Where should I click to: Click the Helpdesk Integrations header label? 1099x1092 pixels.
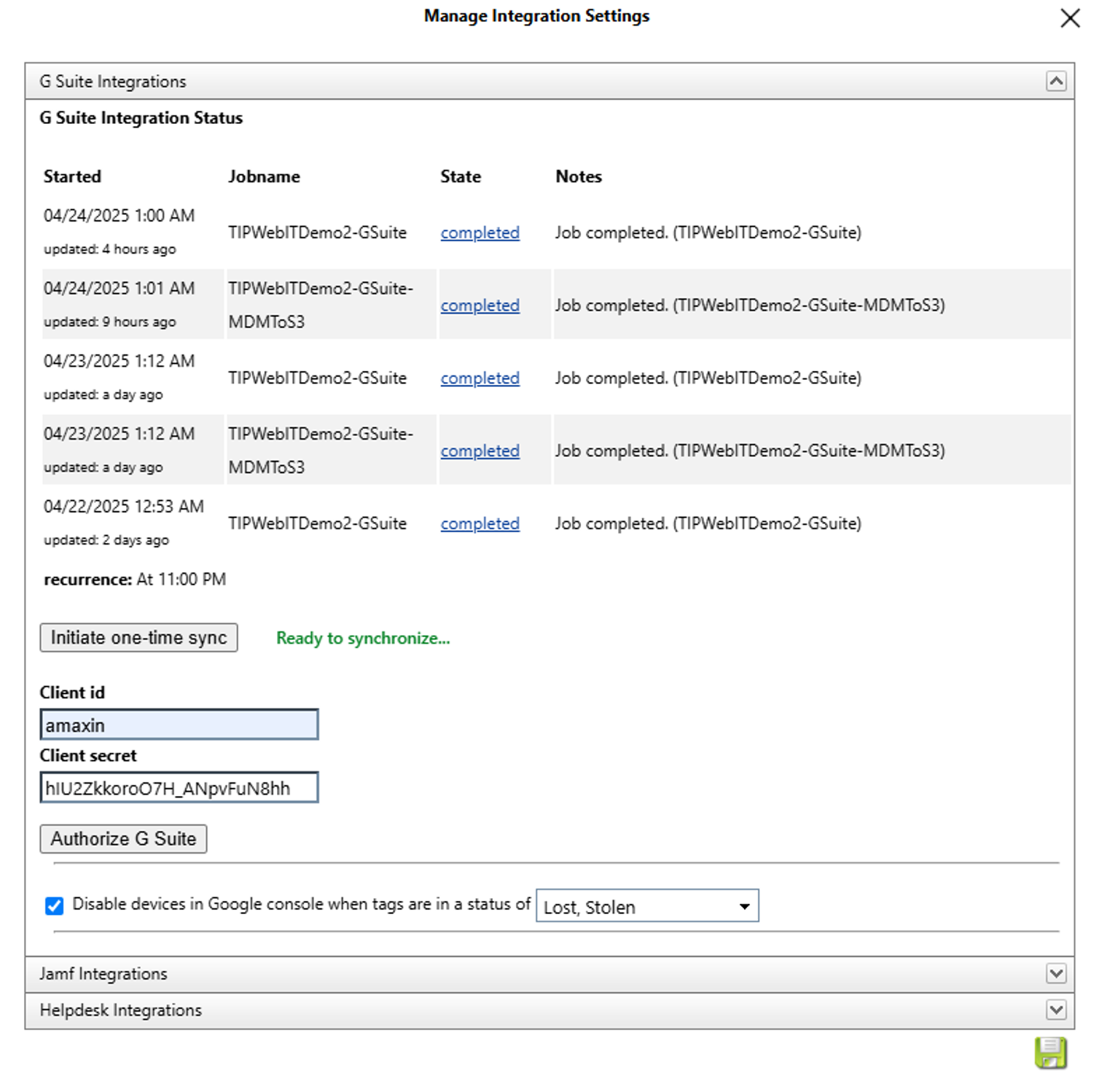pos(120,1010)
